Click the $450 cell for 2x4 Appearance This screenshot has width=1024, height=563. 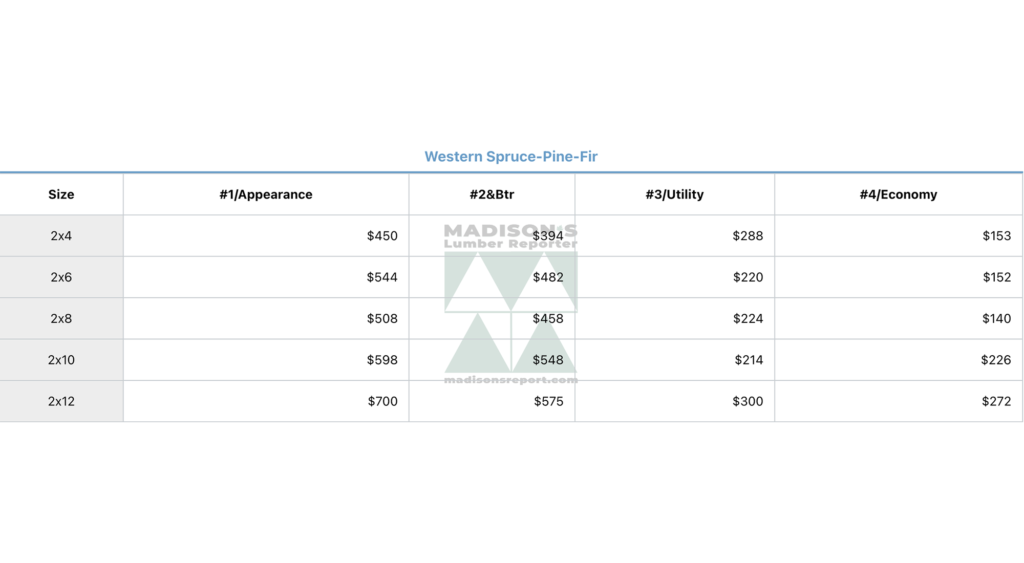(x=266, y=236)
